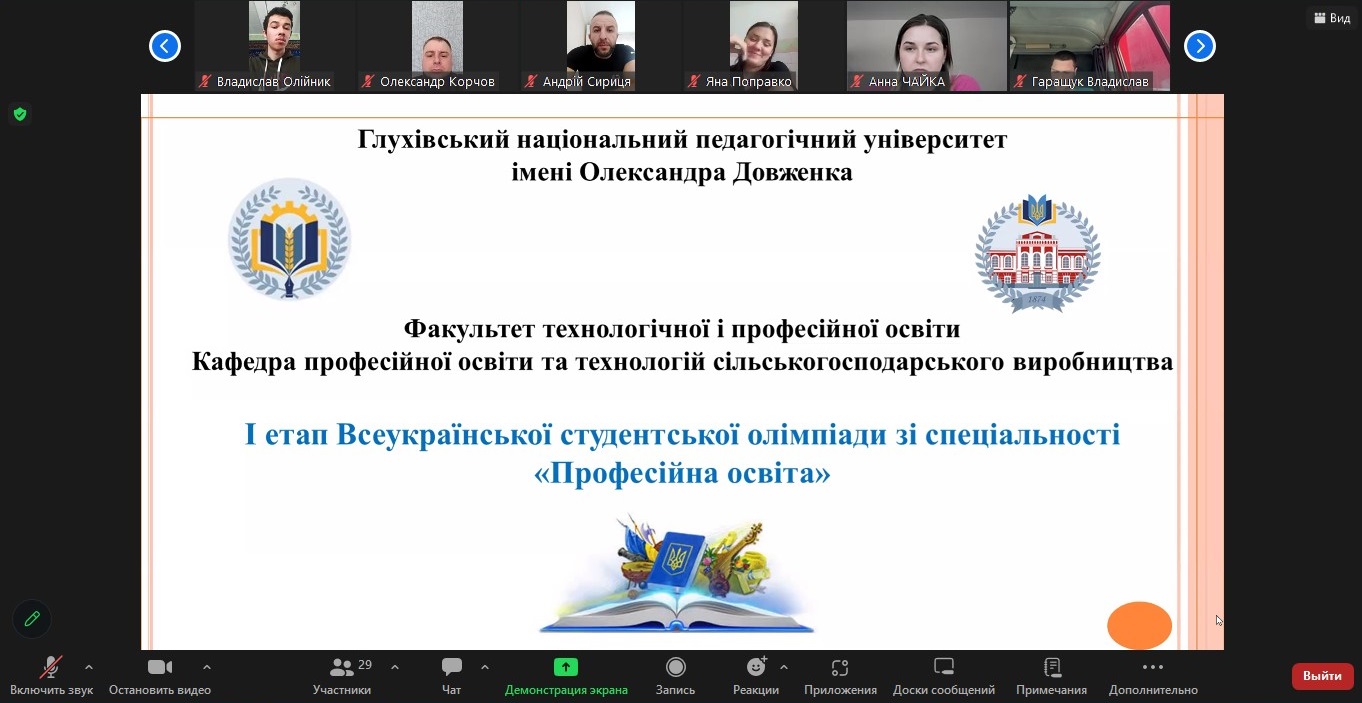Click the green encryption shield icon
This screenshot has width=1362, height=703.
20,114
